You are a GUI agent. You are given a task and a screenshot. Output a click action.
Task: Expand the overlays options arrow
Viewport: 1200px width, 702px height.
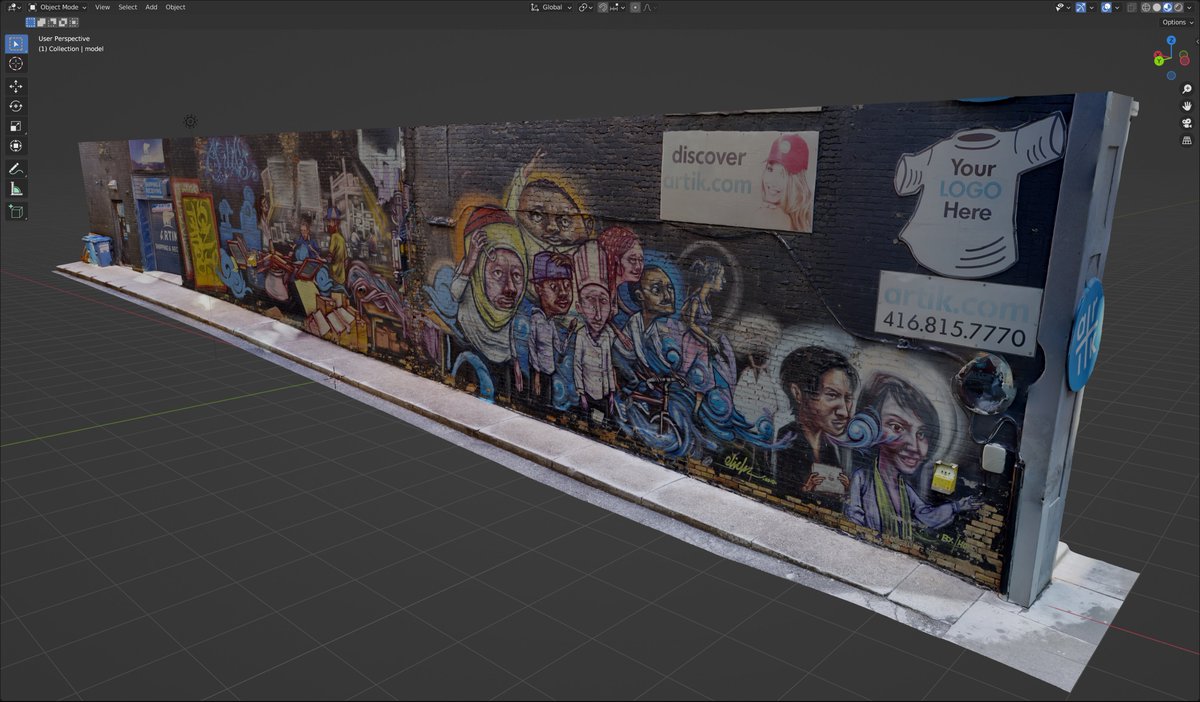(1117, 8)
